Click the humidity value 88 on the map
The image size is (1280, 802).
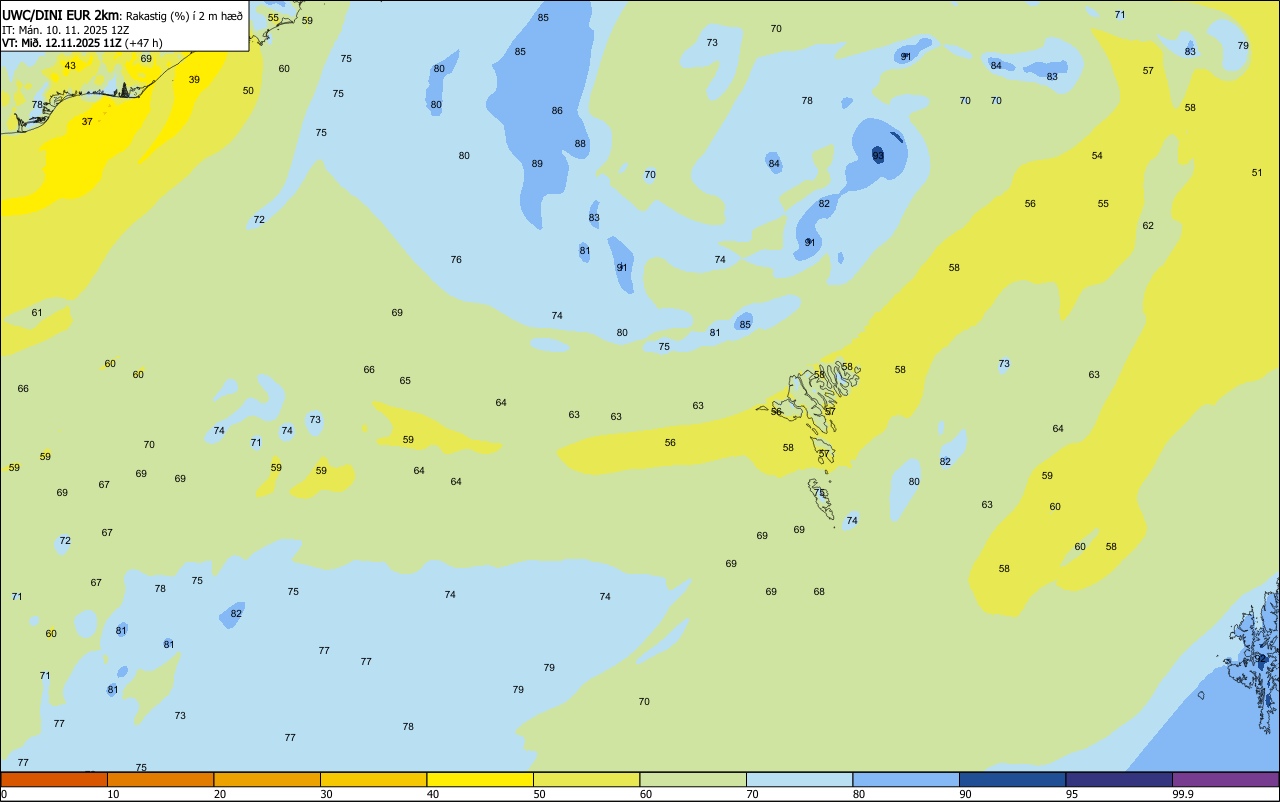pos(580,144)
